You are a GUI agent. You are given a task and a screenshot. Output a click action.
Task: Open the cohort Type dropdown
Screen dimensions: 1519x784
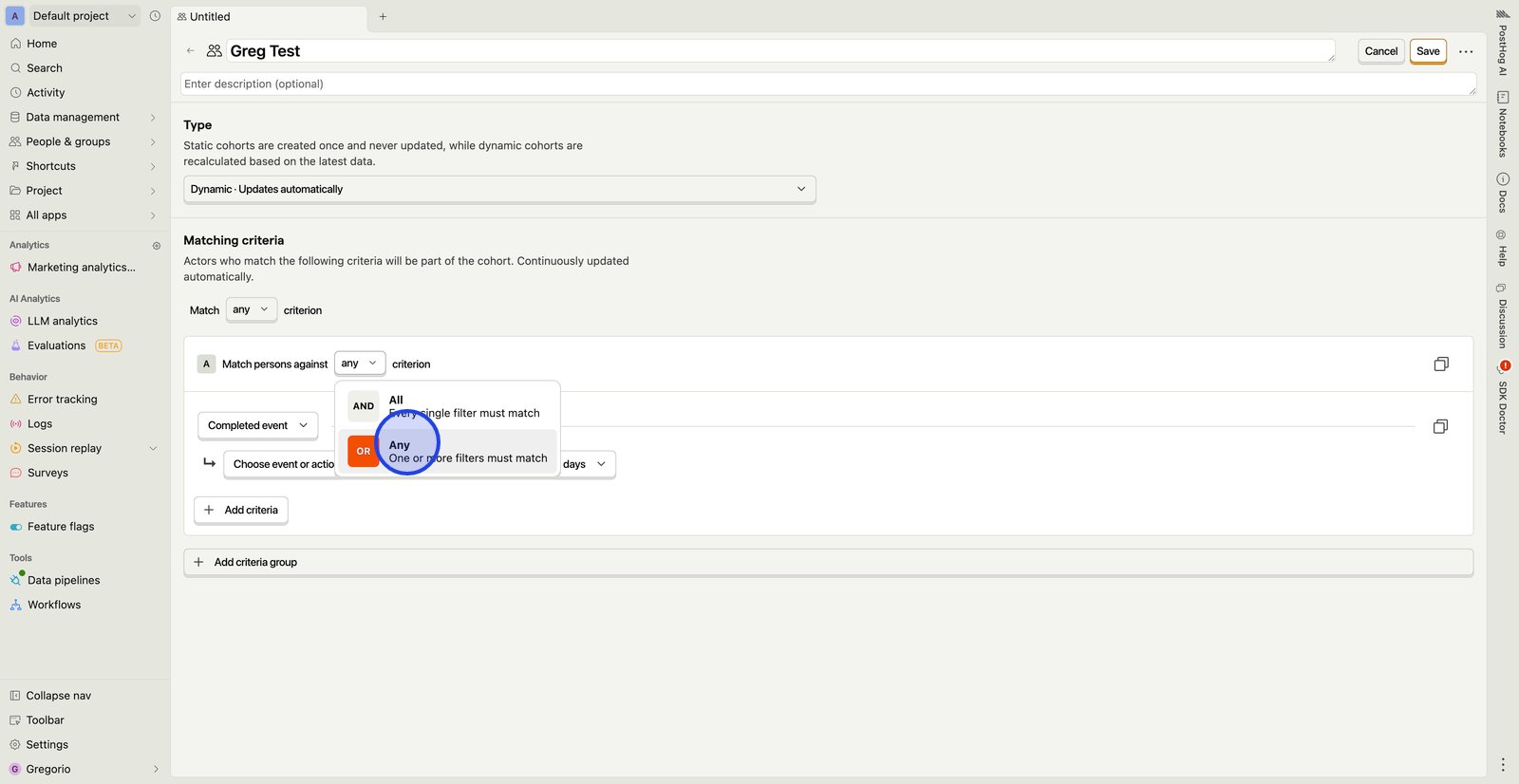[498, 190]
